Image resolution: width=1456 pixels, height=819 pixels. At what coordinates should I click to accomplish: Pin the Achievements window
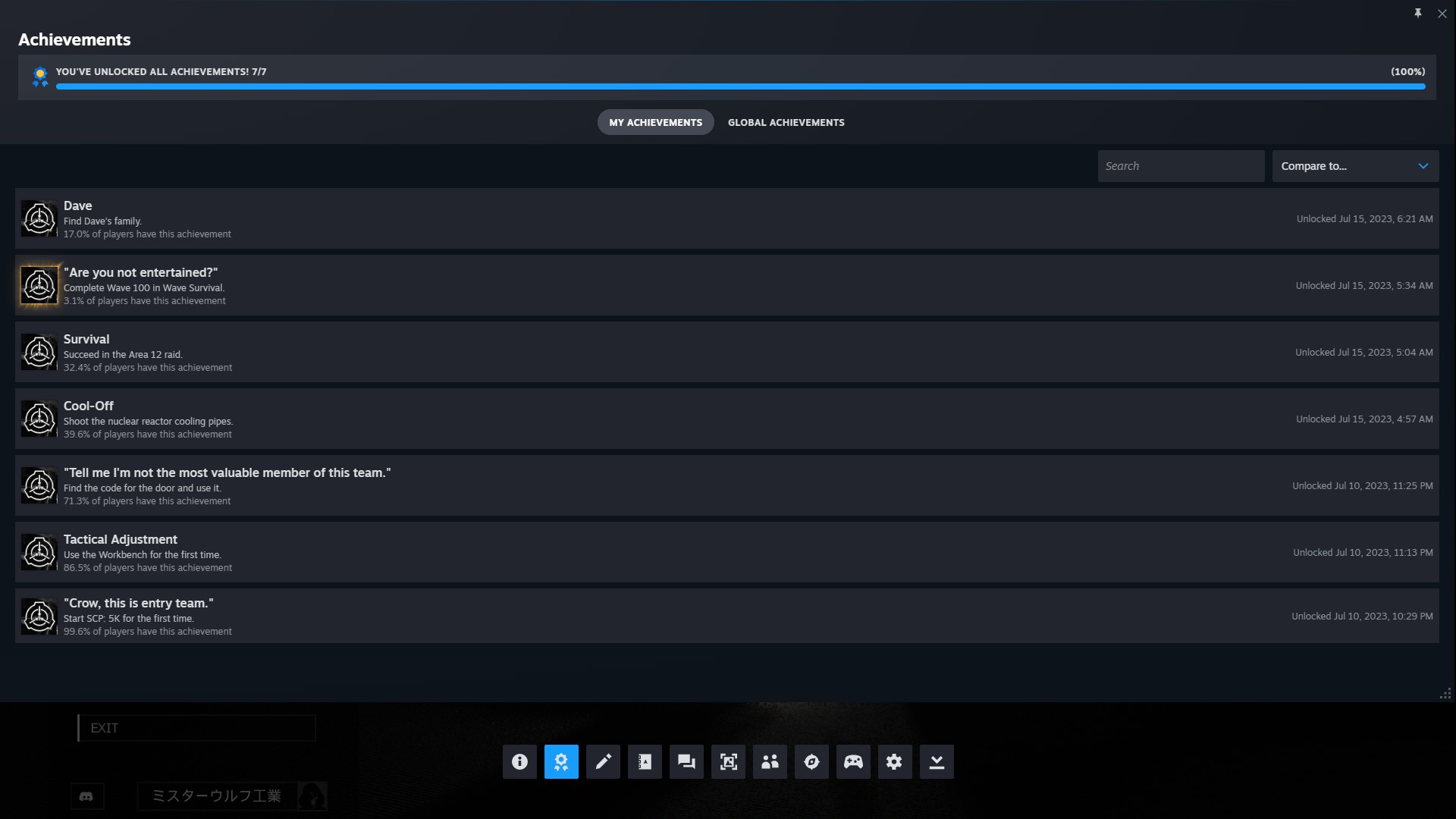1417,14
